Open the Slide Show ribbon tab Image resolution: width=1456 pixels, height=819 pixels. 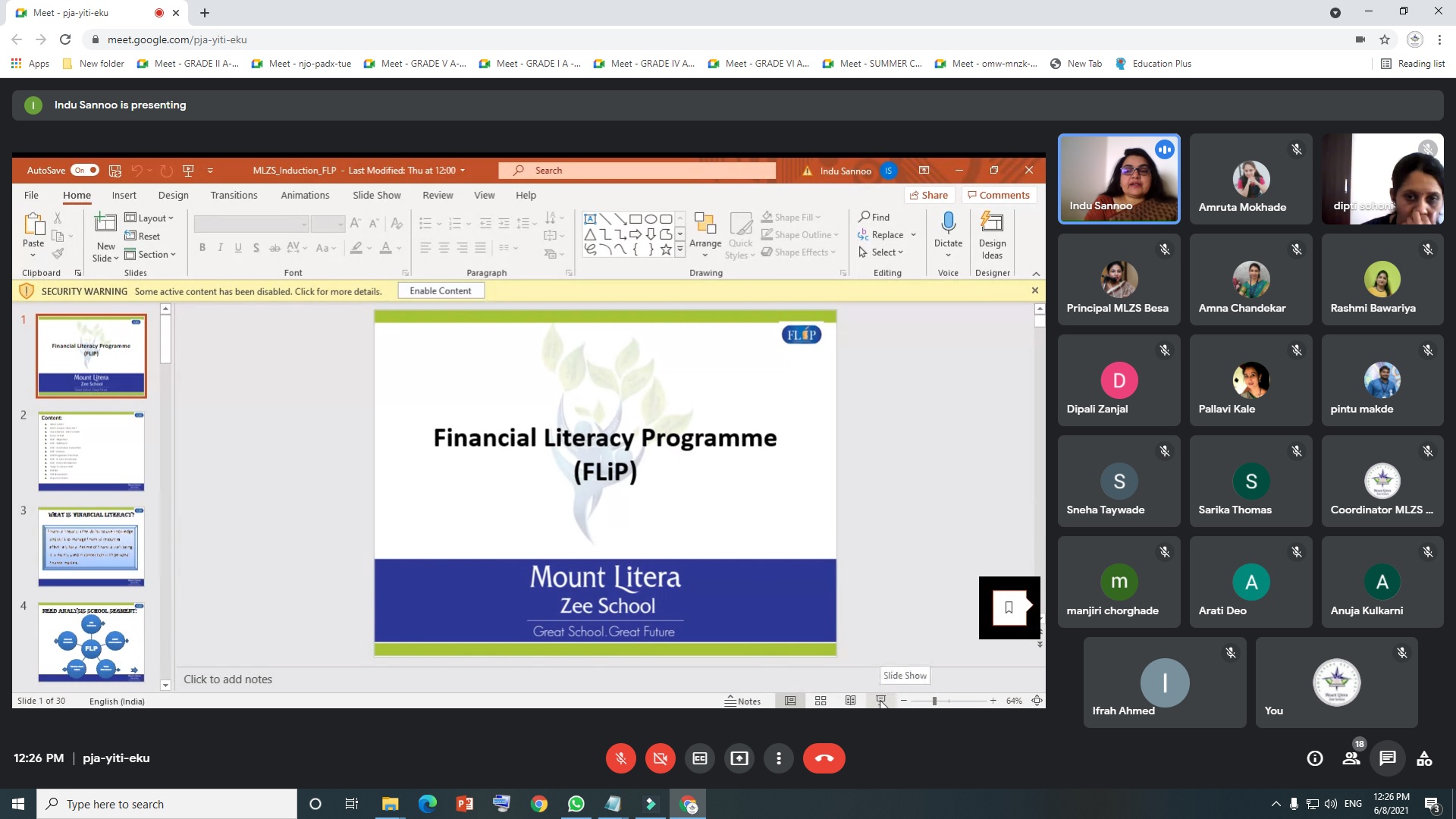tap(377, 195)
